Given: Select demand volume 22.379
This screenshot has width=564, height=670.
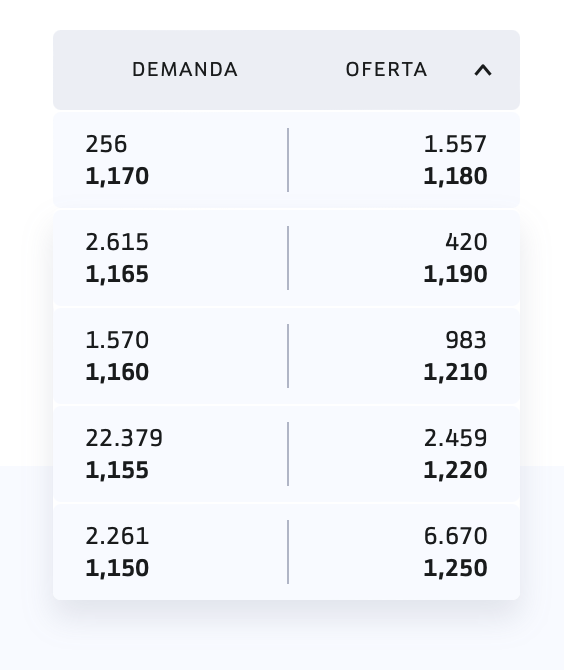Looking at the screenshot, I should tap(124, 438).
